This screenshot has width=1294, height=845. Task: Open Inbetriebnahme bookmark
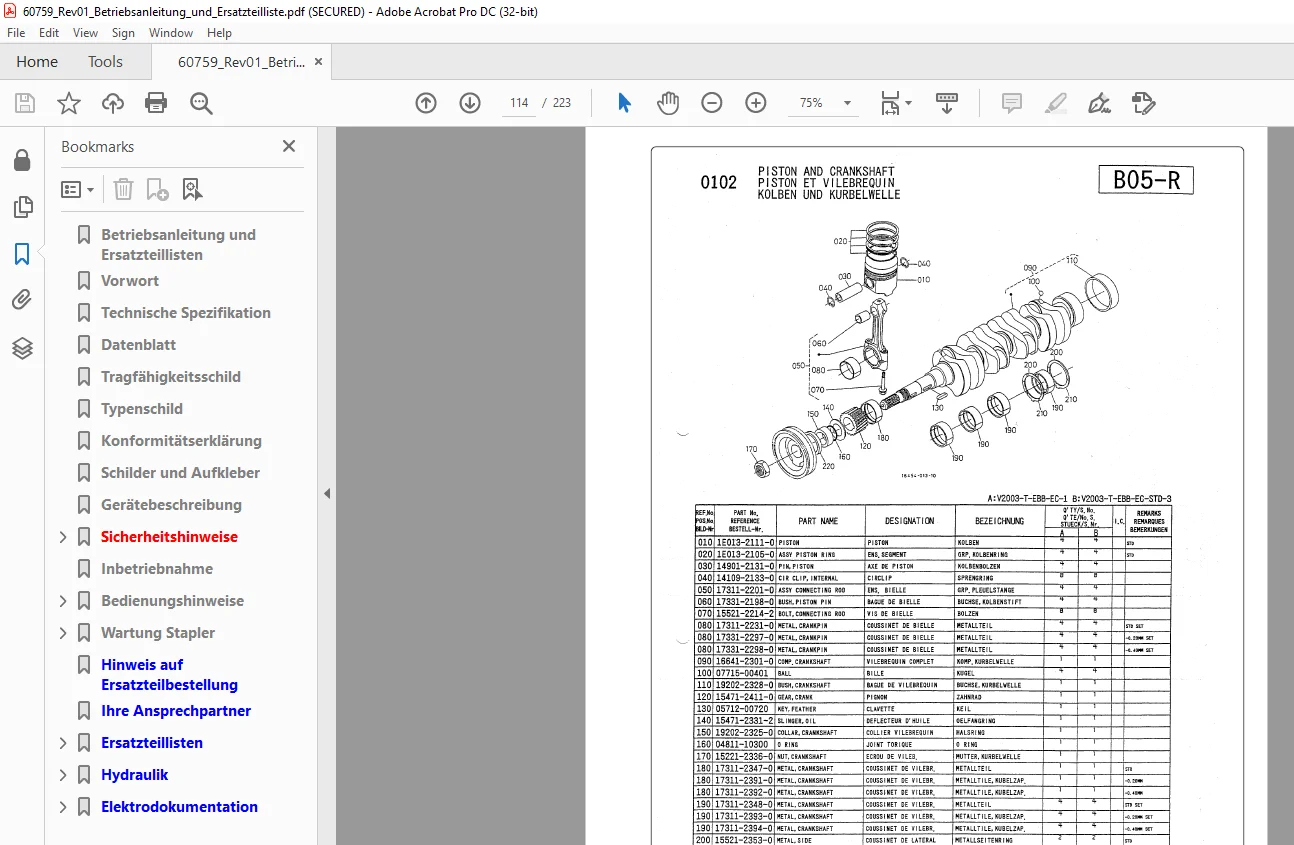coord(157,569)
